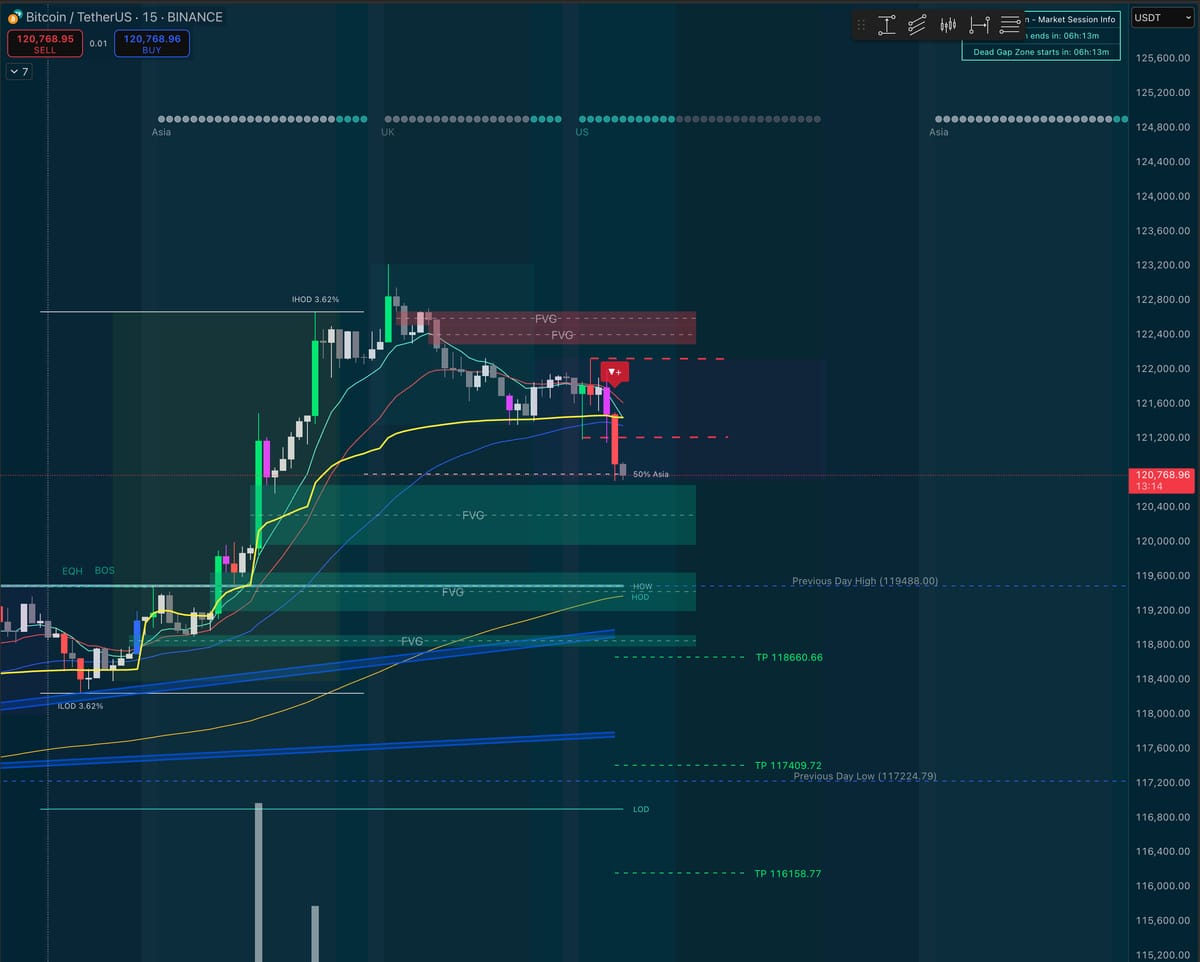This screenshot has width=1200, height=962.
Task: Click the Previous Day High (119488.00) label
Action: tap(865, 580)
